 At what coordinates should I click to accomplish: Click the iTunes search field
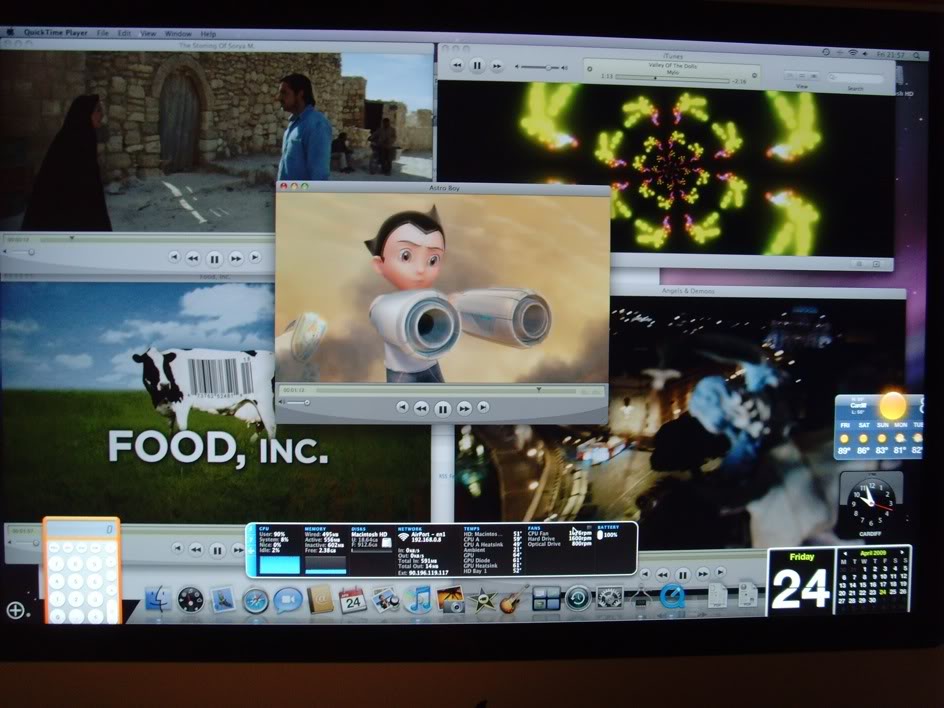tap(855, 78)
